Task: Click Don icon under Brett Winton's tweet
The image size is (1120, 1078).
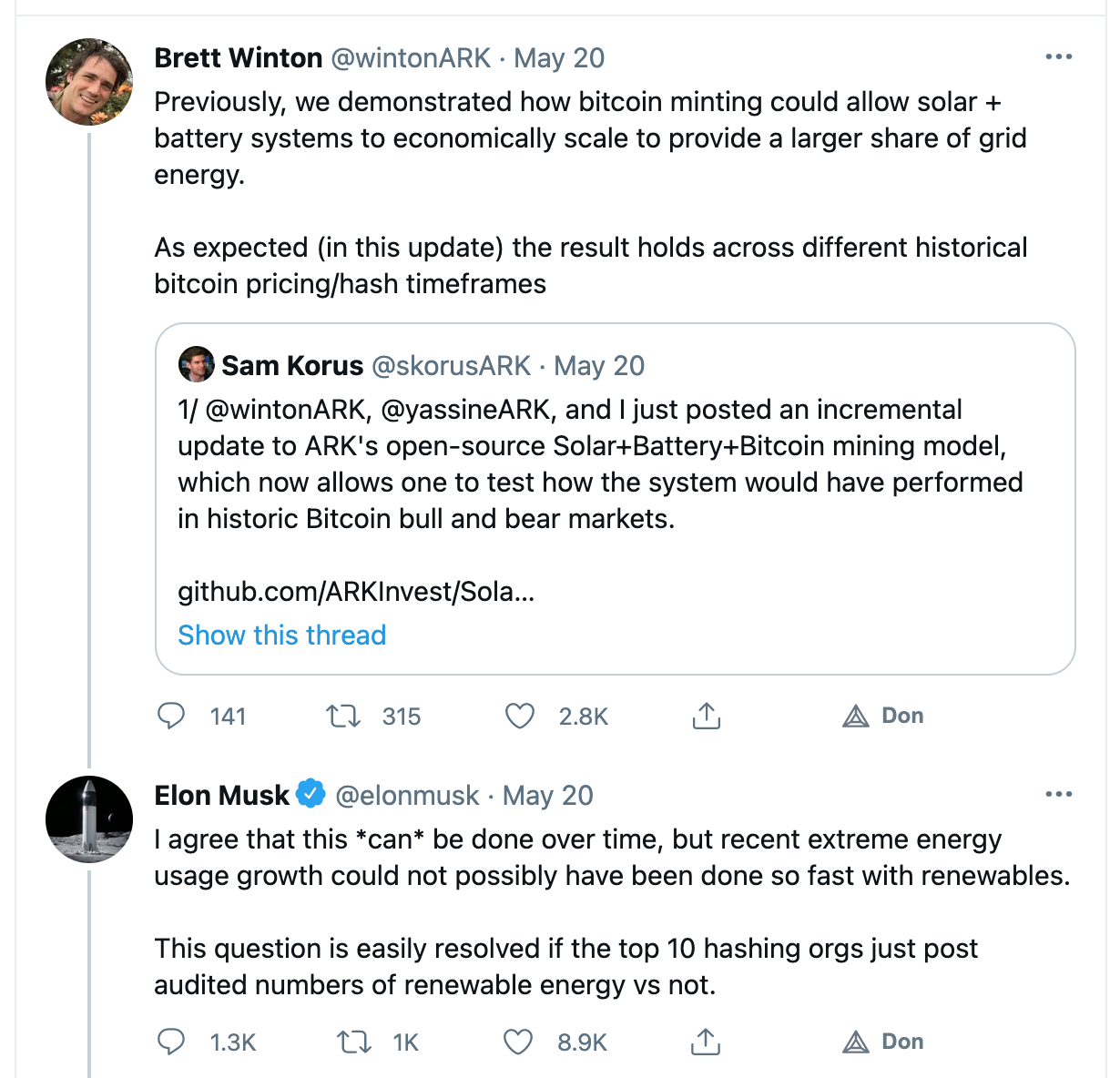Action: click(856, 717)
